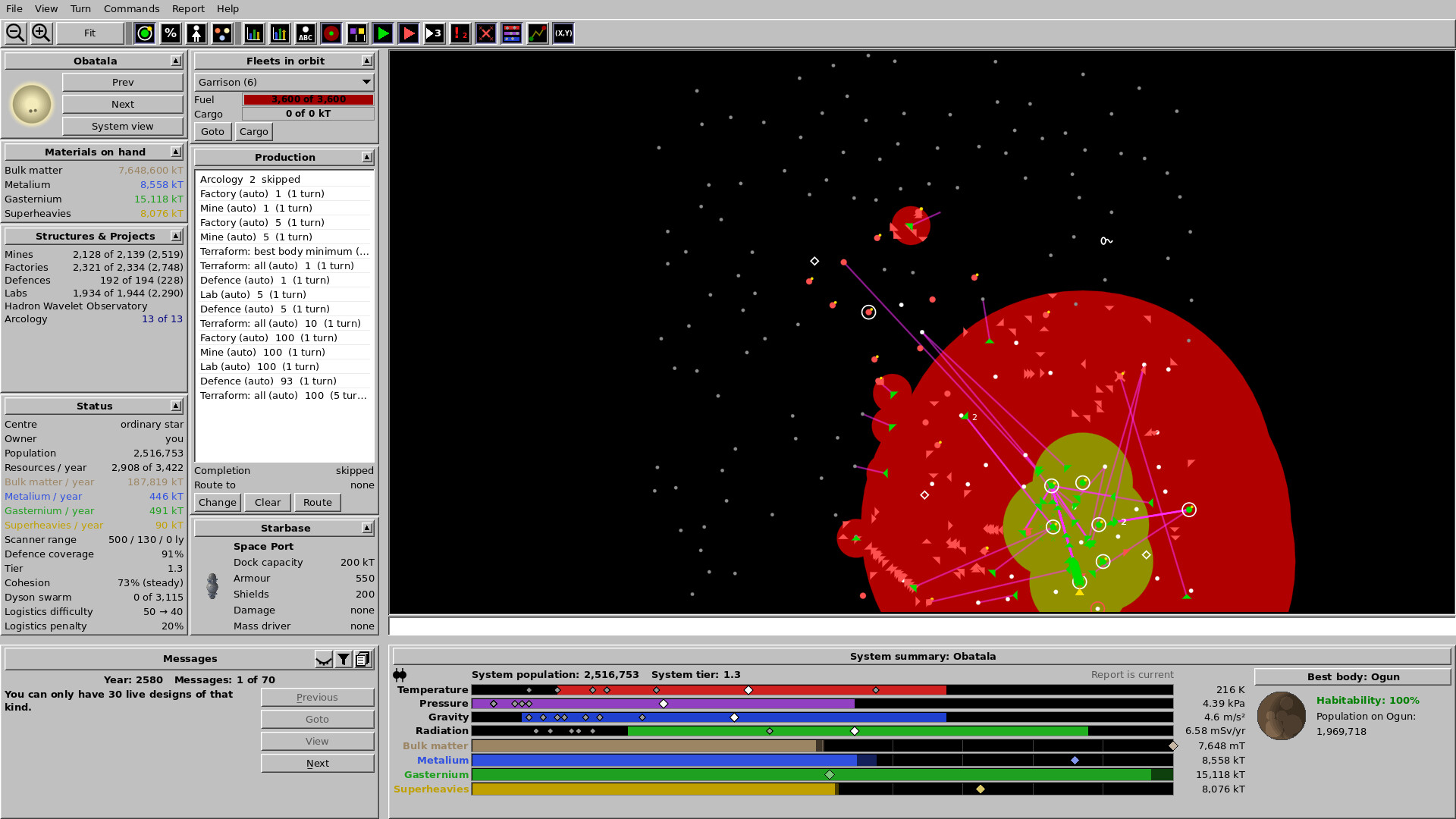Collapse the Structures & Projects panel
The width and height of the screenshot is (1456, 819).
pyautogui.click(x=176, y=236)
